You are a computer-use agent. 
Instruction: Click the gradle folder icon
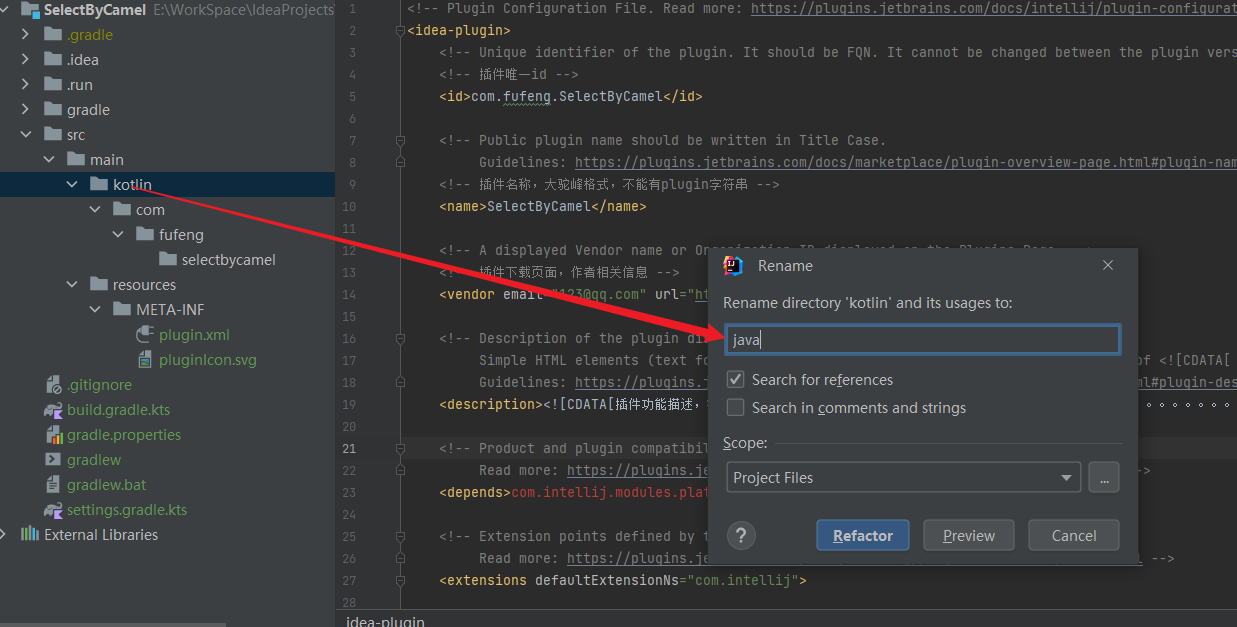click(x=52, y=109)
